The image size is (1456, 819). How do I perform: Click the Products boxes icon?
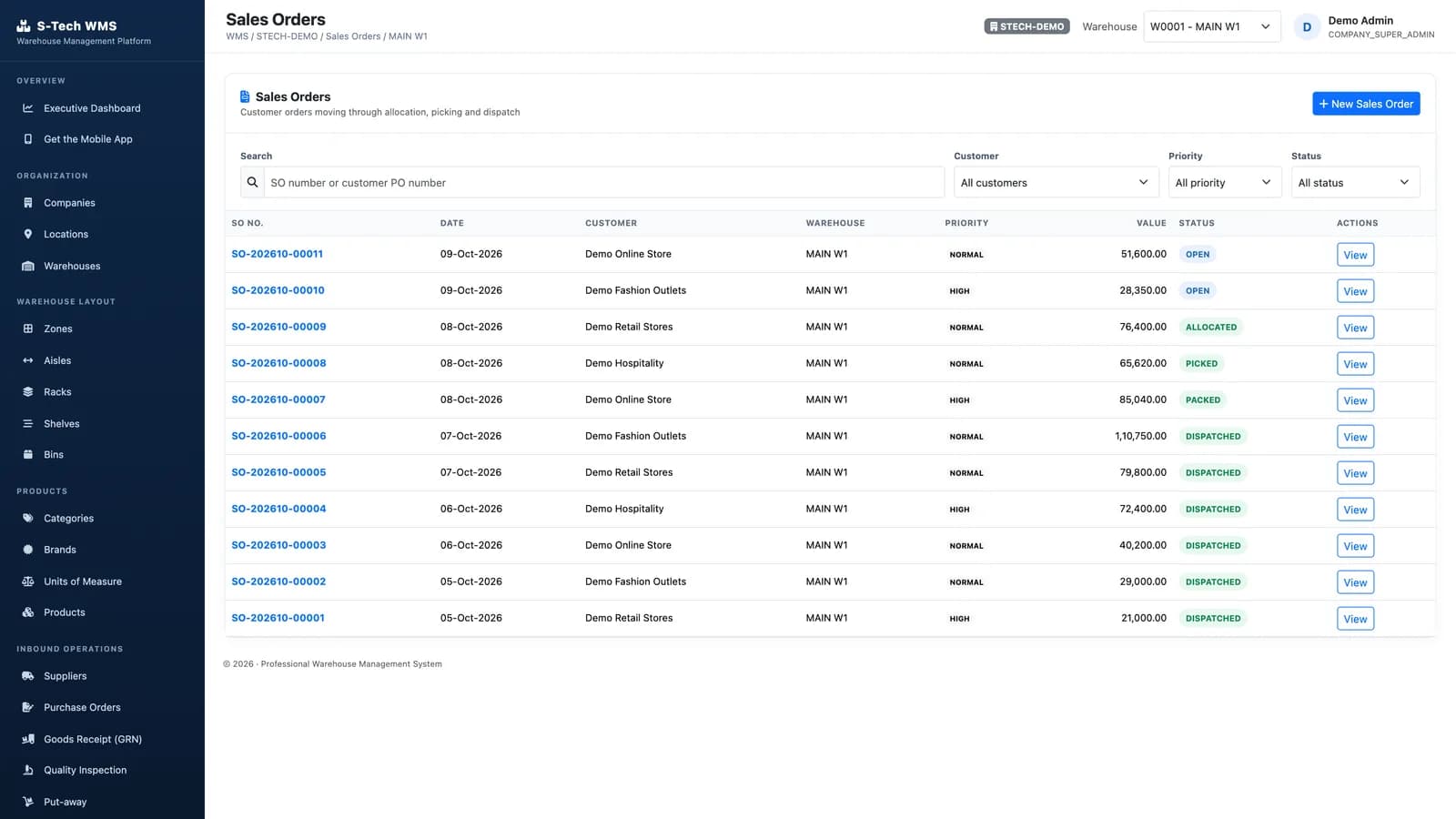(28, 612)
